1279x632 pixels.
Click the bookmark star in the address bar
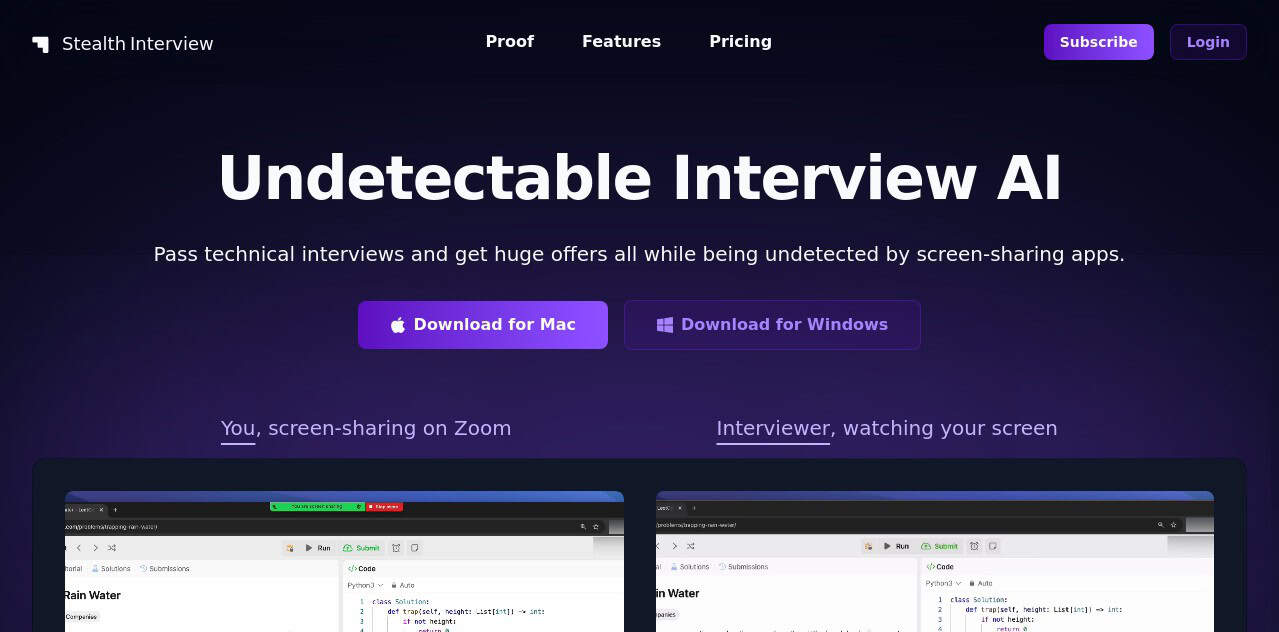click(596, 527)
